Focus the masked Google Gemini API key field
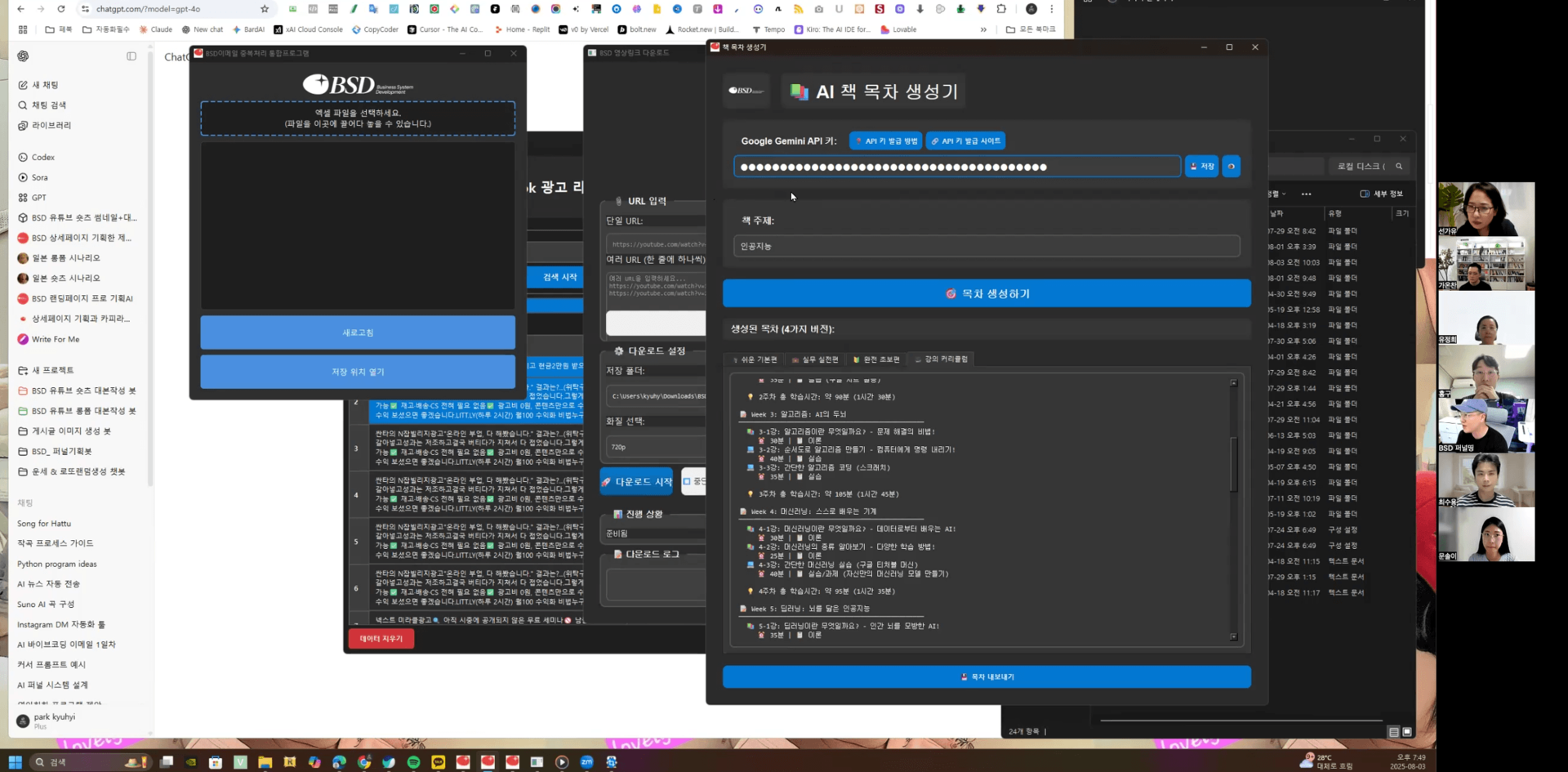 [957, 167]
